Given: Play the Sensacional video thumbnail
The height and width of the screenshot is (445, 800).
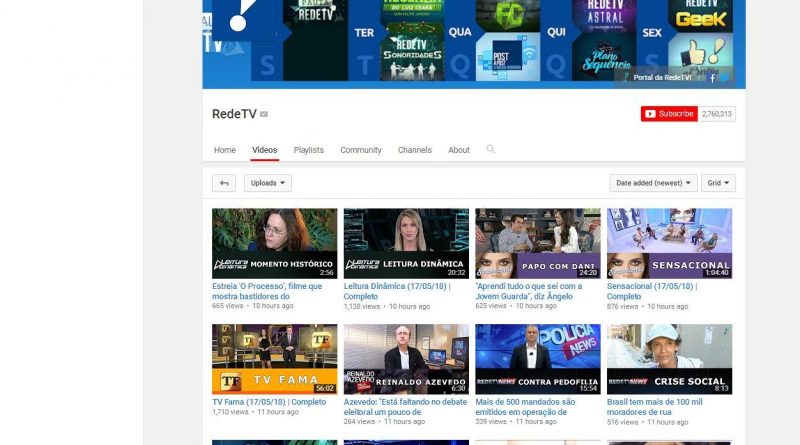Looking at the screenshot, I should point(669,243).
